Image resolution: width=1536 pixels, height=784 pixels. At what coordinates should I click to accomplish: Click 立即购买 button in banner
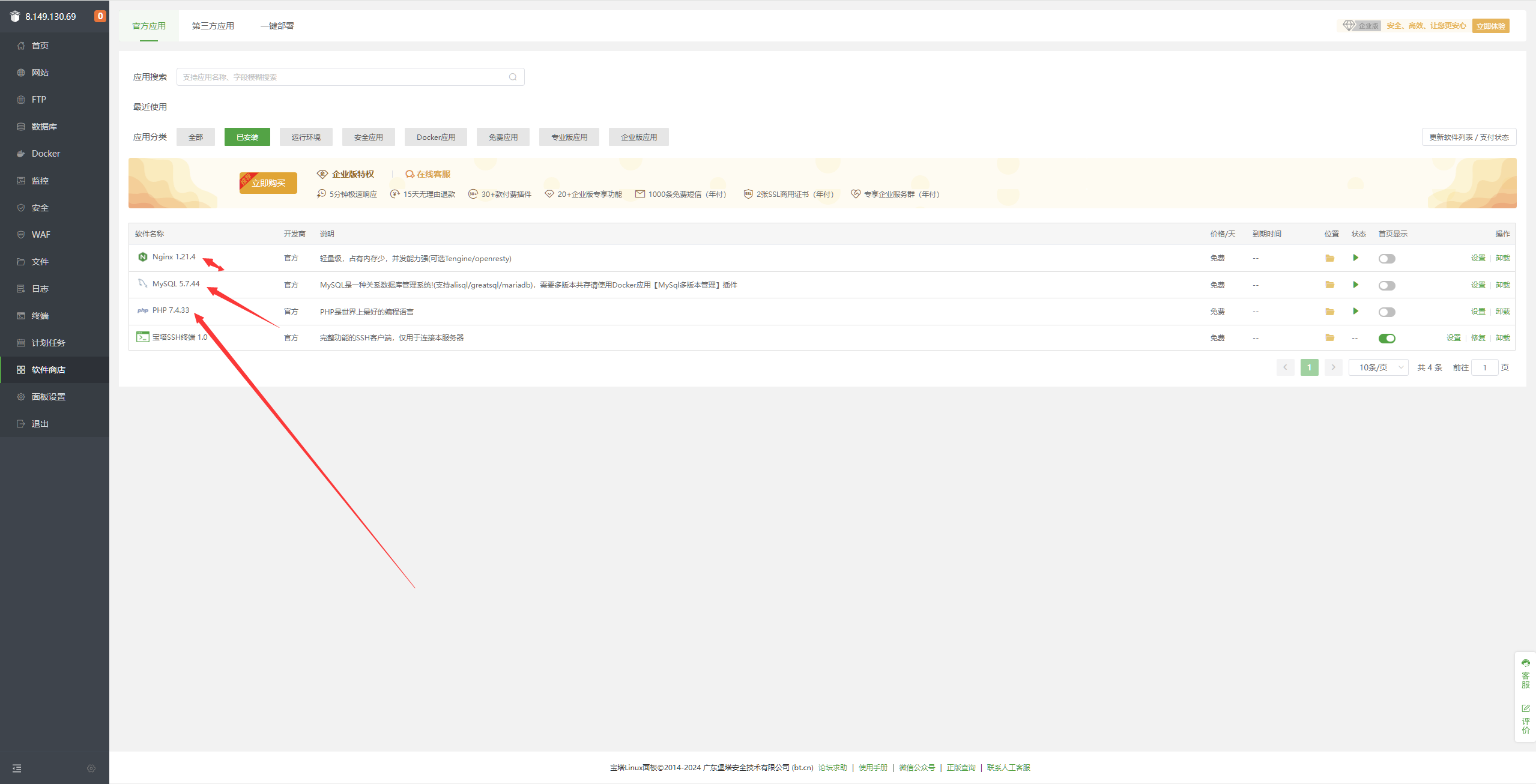268,183
